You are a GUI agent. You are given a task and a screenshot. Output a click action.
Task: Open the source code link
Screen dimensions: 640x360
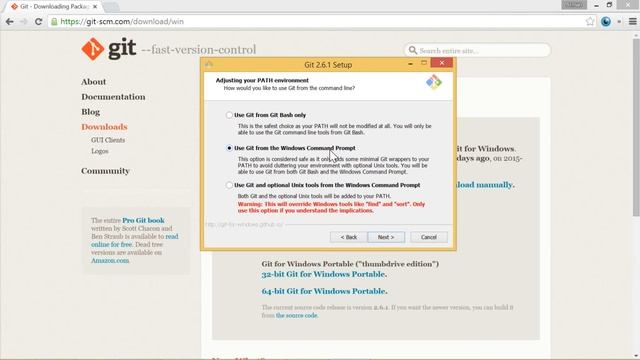pyautogui.click(x=296, y=316)
